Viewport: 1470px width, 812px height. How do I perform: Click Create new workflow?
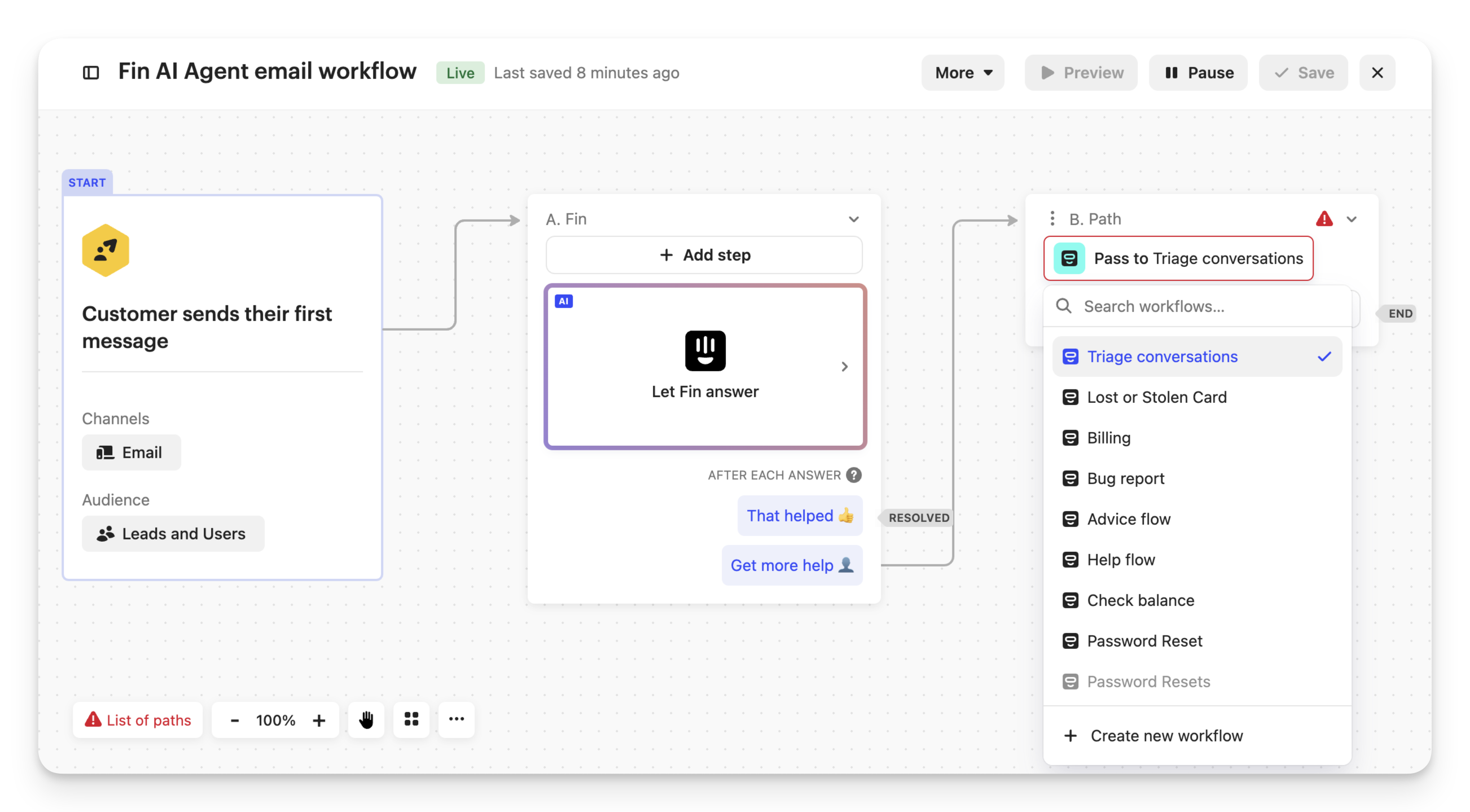point(1197,735)
